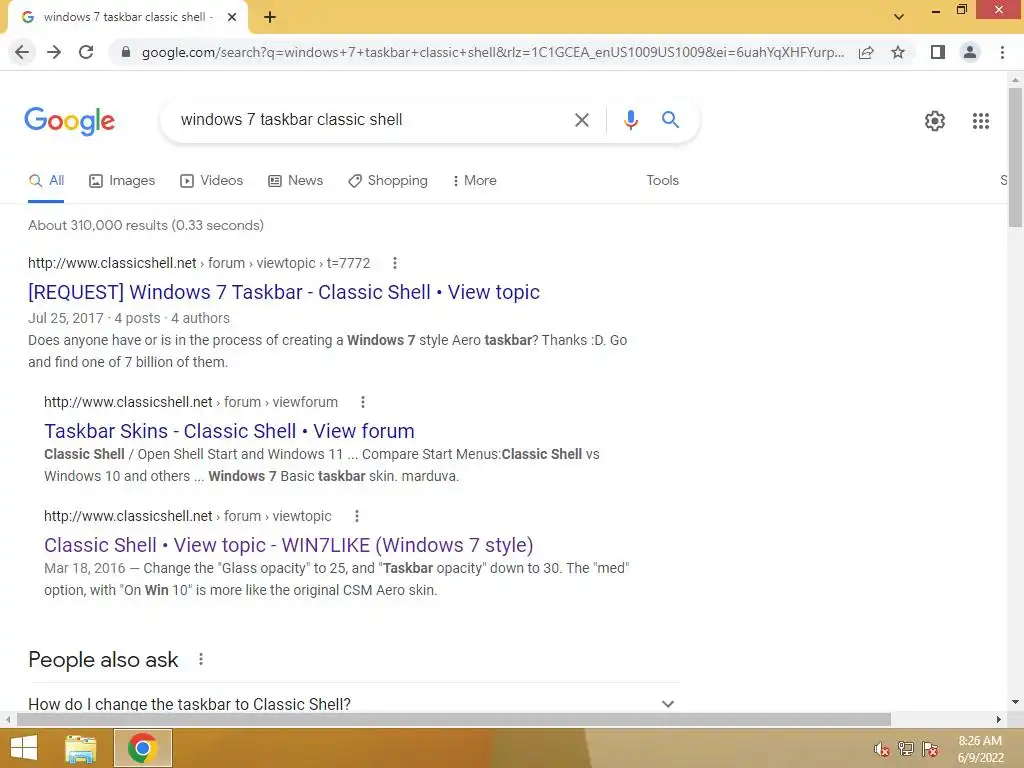Share this page from the address bar
Viewport: 1024px width, 768px height.
click(866, 52)
